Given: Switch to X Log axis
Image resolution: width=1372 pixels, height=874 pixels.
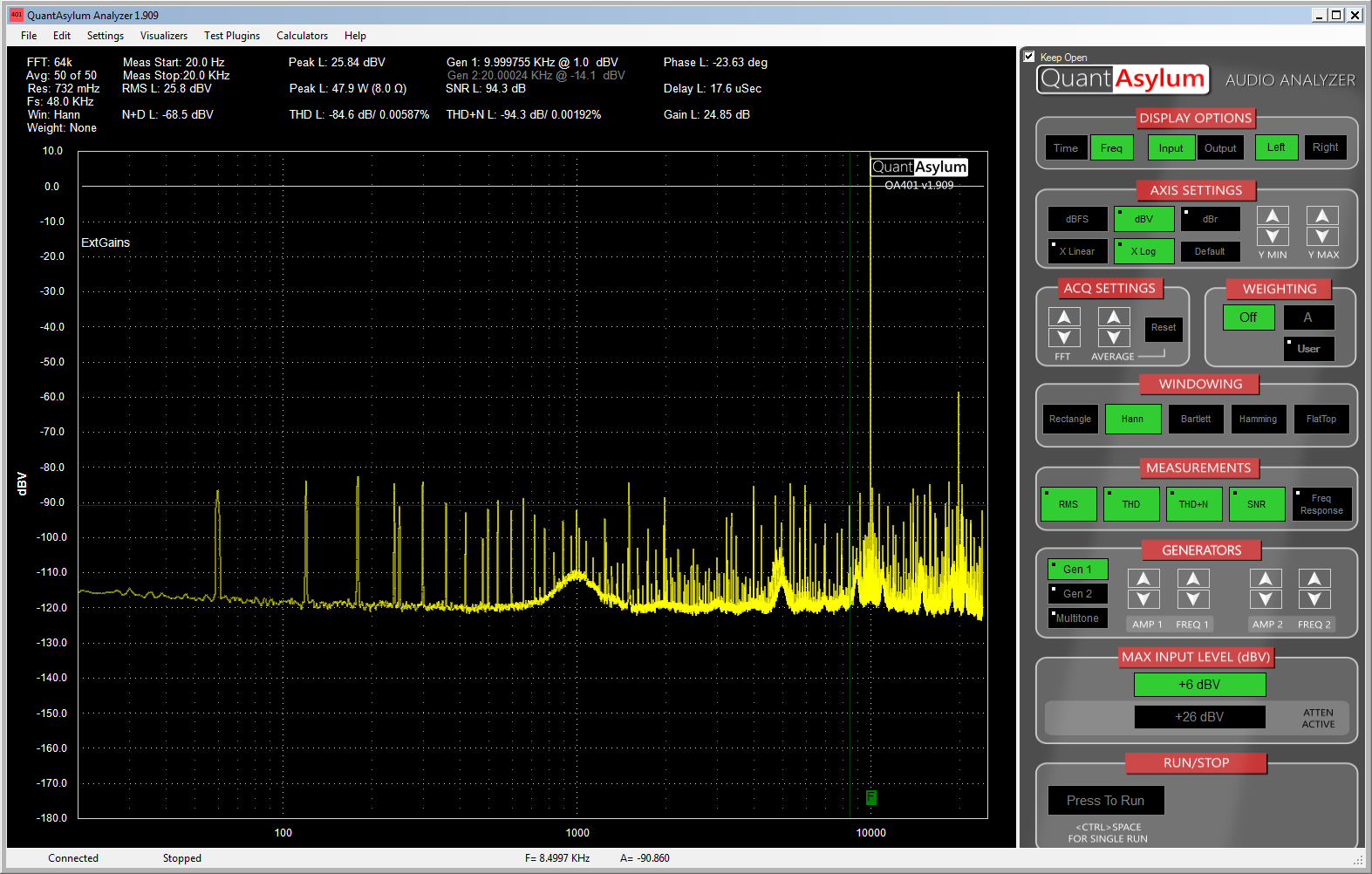Looking at the screenshot, I should 1143,251.
